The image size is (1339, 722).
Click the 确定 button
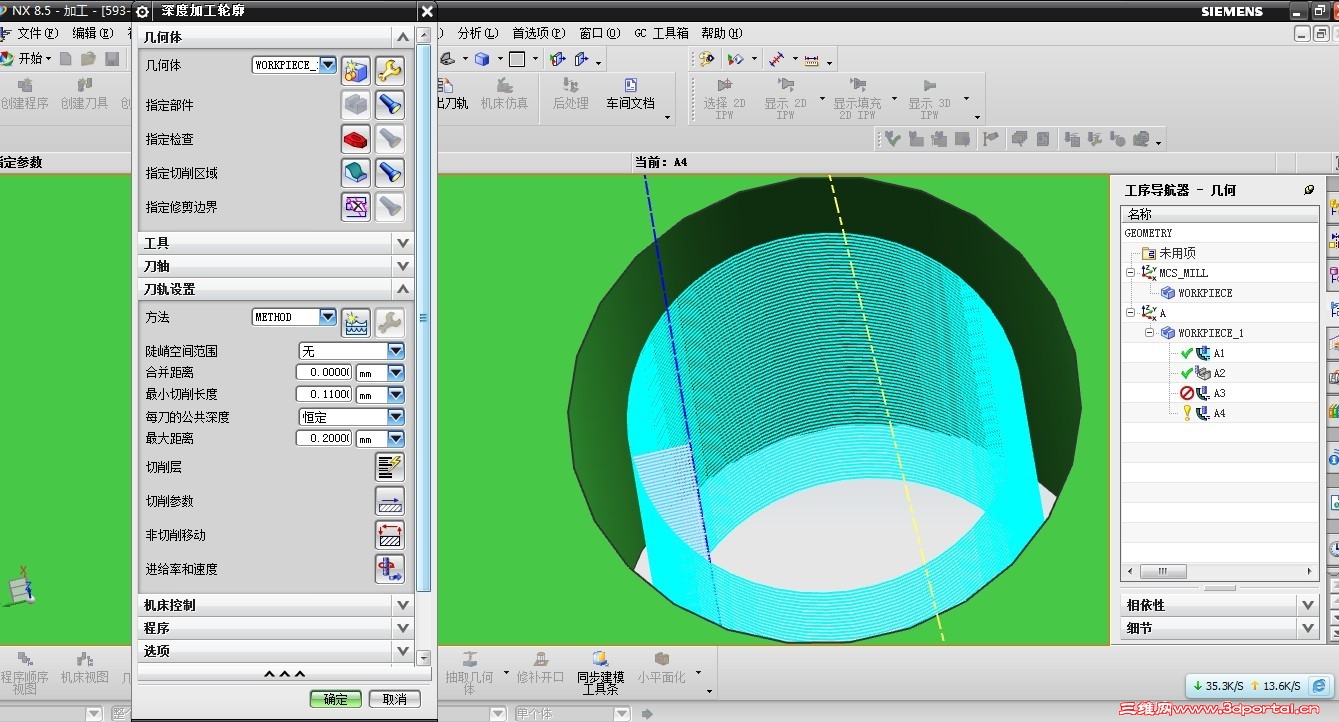pos(335,699)
